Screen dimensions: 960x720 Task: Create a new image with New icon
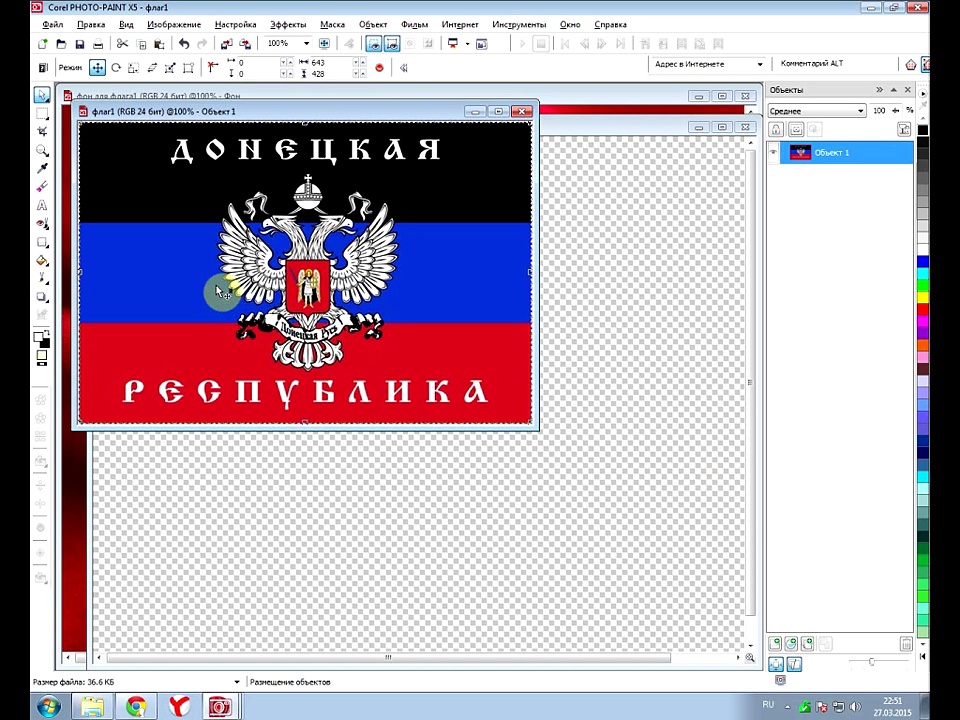(42, 44)
